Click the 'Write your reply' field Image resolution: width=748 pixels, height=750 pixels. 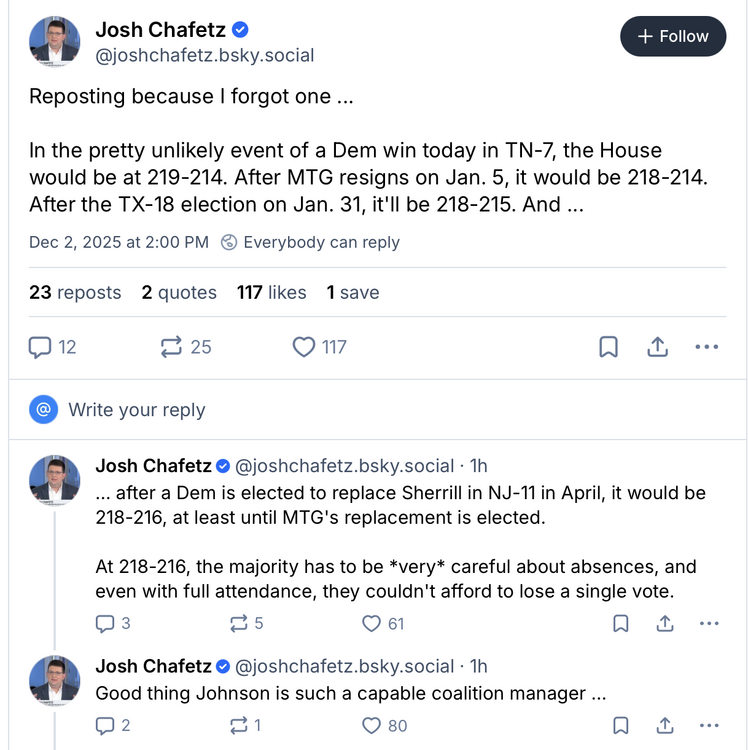tap(137, 410)
